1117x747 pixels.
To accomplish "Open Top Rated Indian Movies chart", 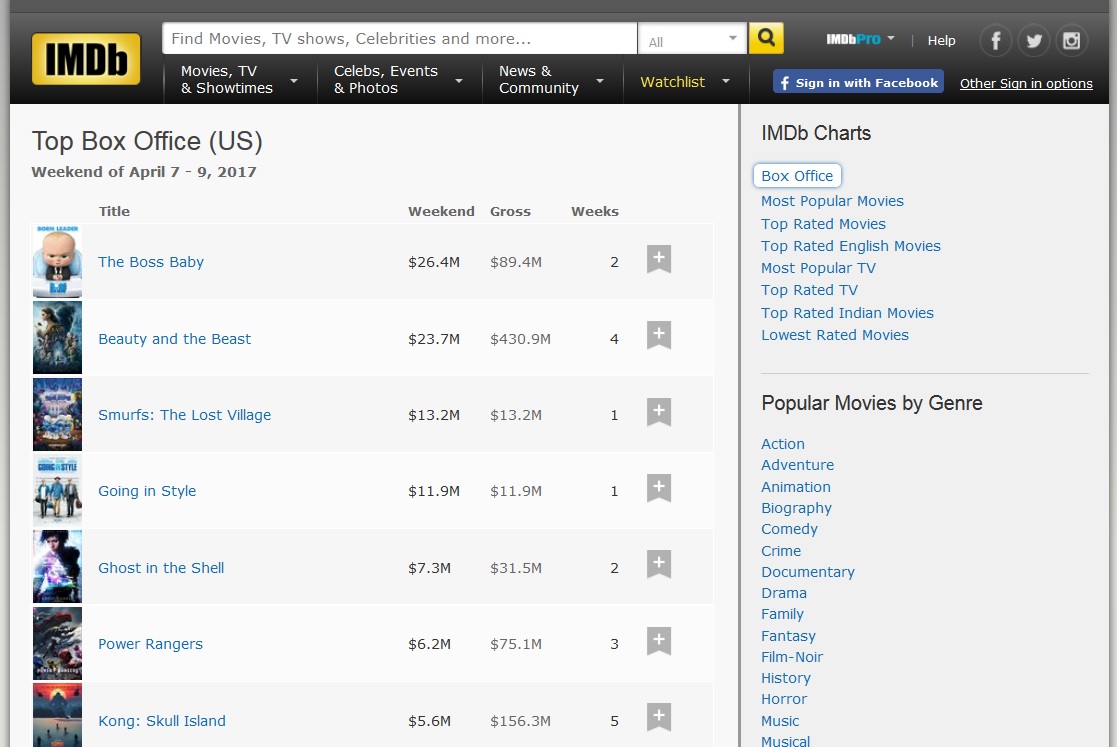I will (x=847, y=313).
